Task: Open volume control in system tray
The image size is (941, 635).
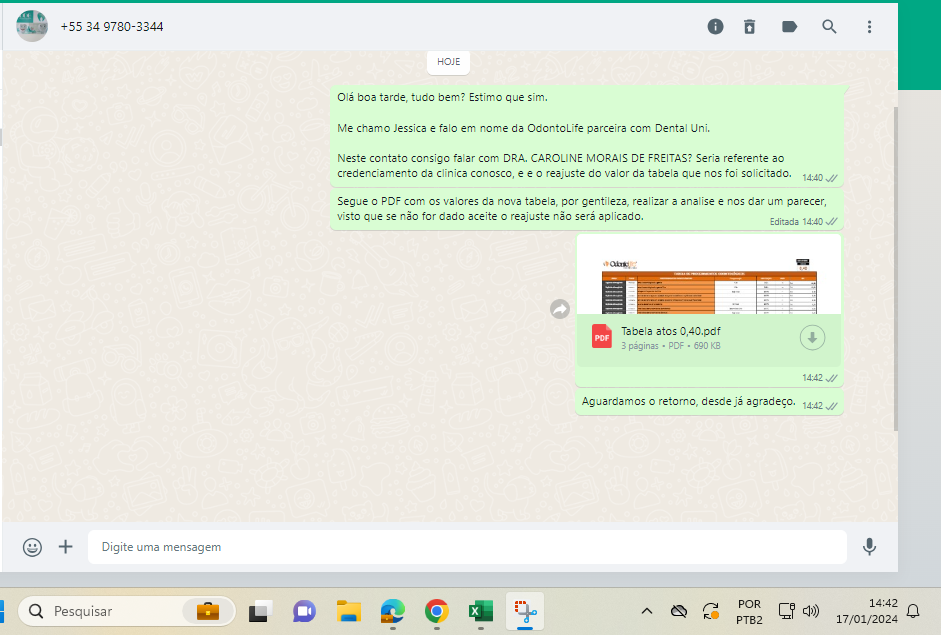Action: click(811, 611)
